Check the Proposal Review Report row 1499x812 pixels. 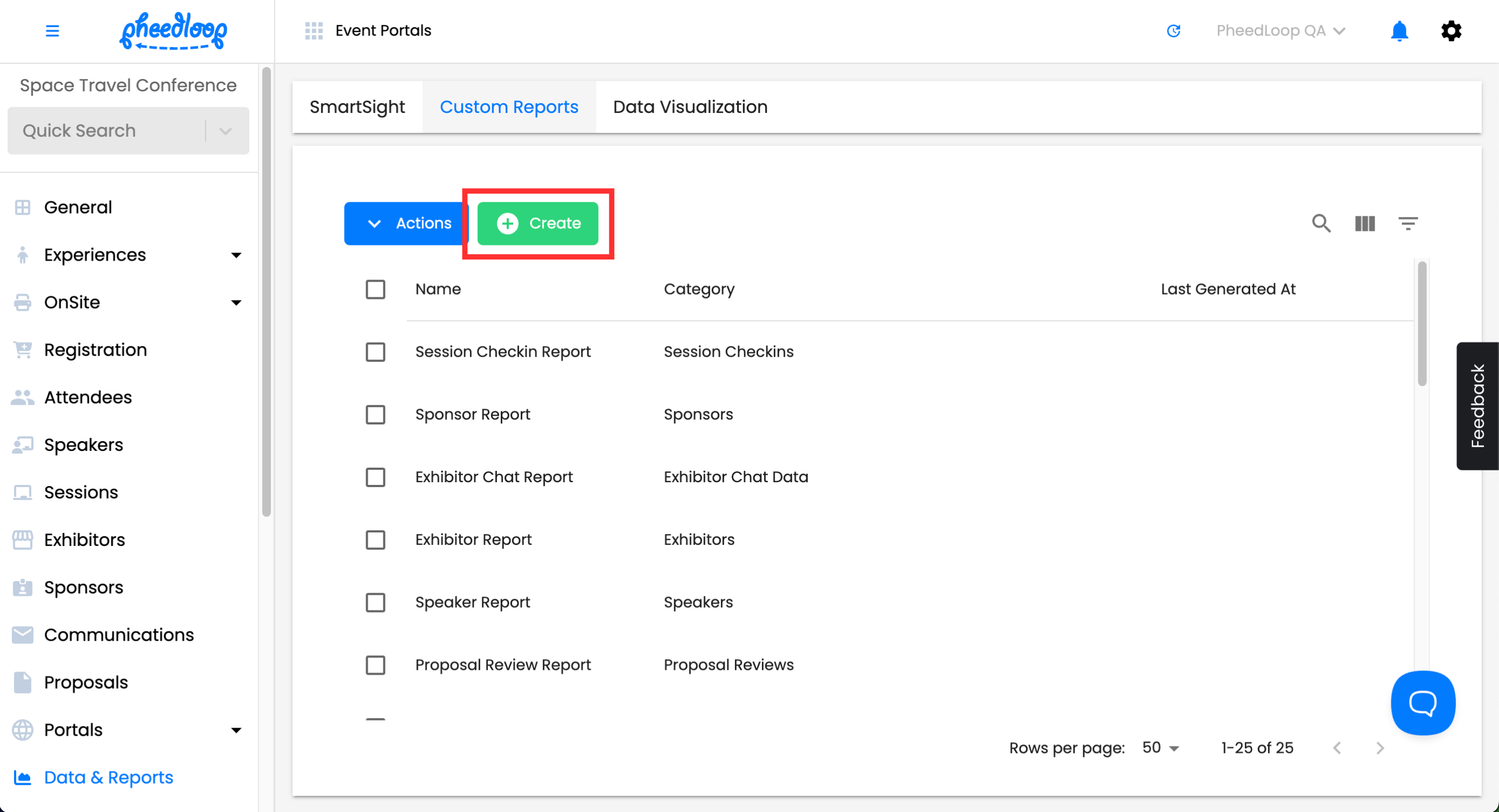click(x=375, y=665)
